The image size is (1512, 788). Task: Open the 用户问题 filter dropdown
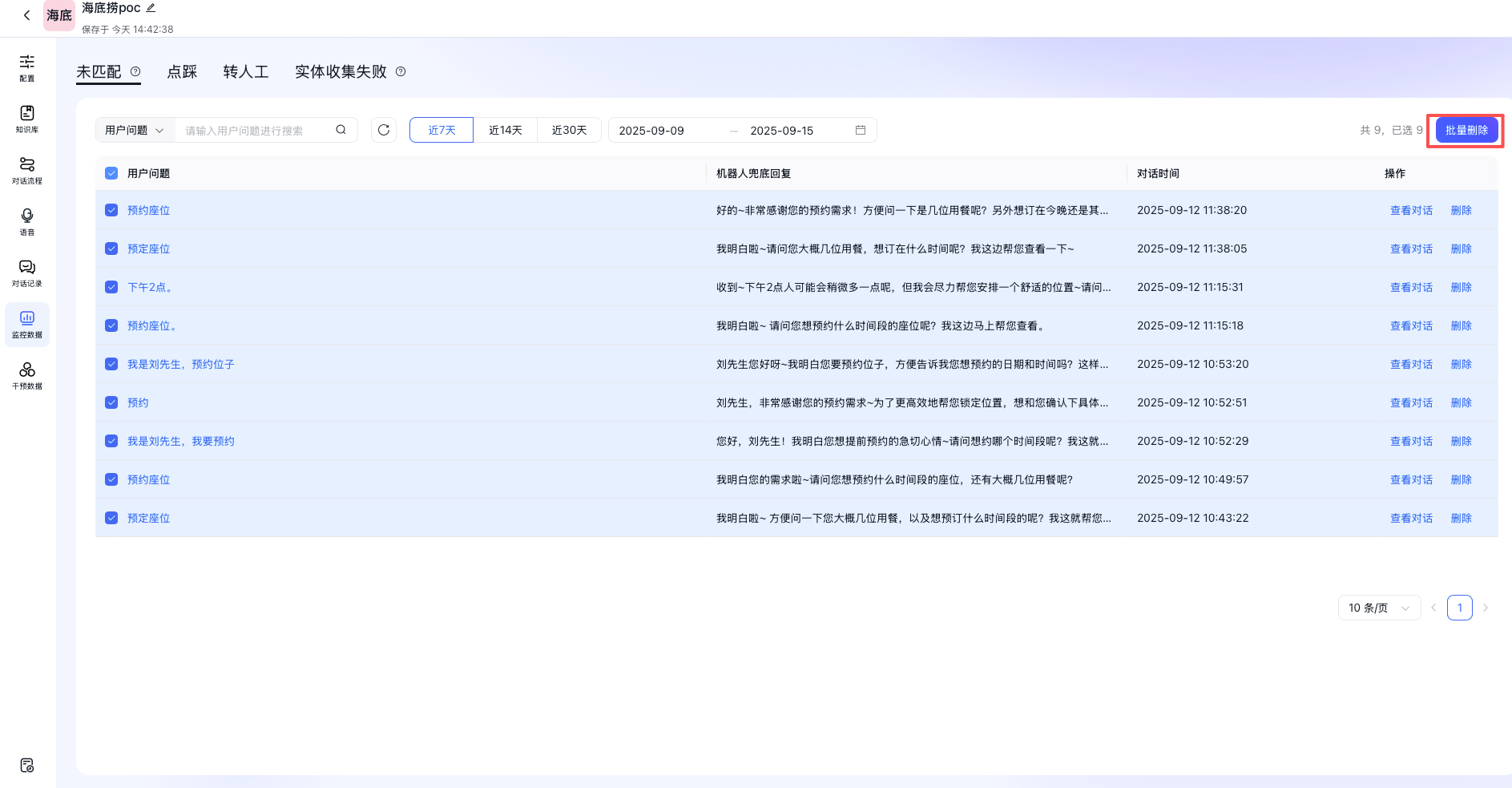pos(134,129)
